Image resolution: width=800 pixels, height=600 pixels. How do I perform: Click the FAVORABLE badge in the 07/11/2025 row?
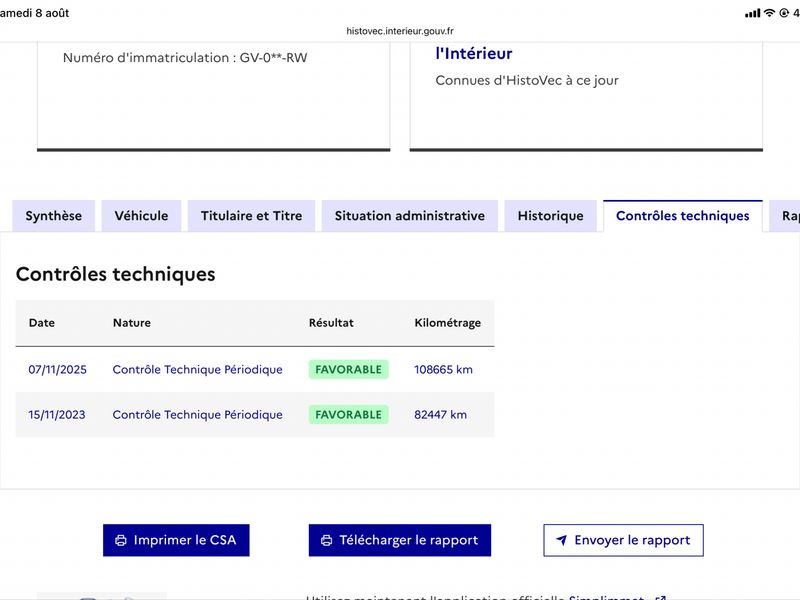pos(348,369)
